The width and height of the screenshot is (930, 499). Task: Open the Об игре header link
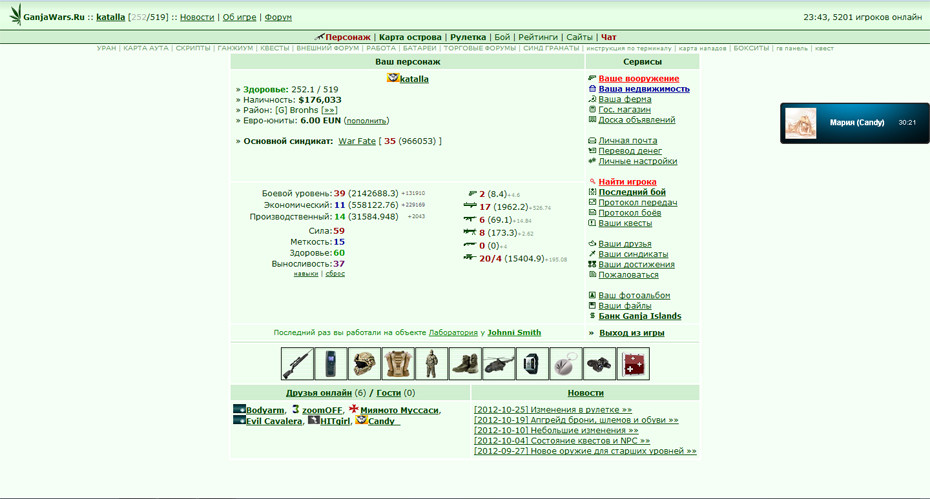click(240, 17)
